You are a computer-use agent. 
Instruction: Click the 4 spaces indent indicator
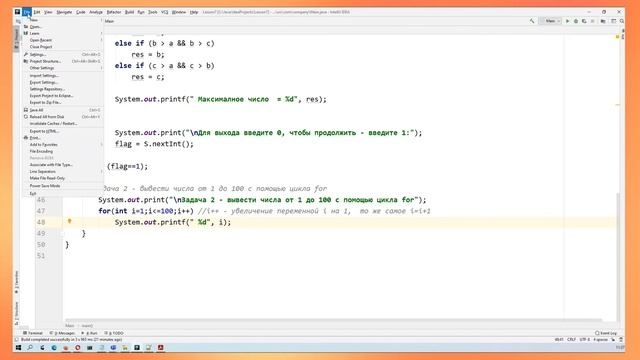[600, 340]
